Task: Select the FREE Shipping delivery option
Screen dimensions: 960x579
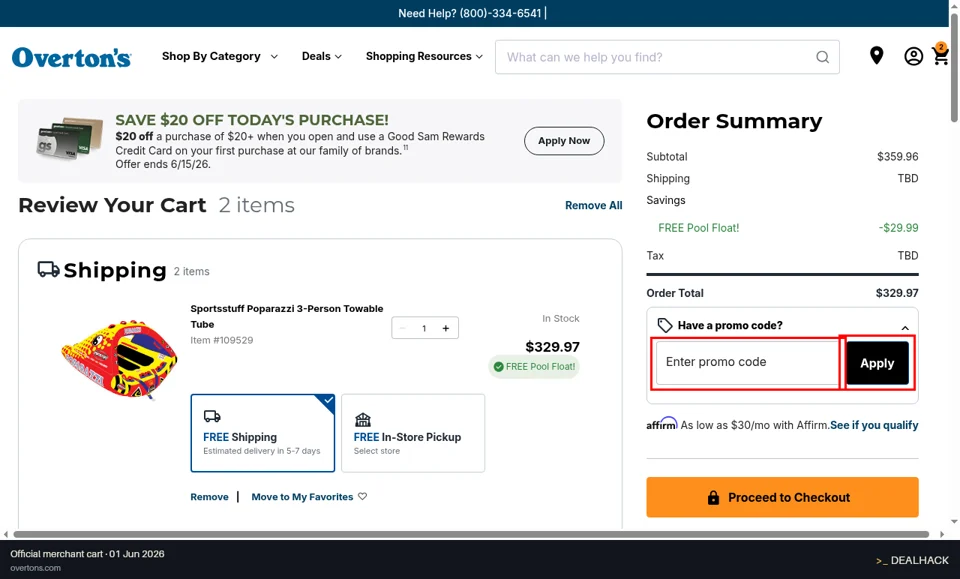Action: pyautogui.click(x=263, y=433)
